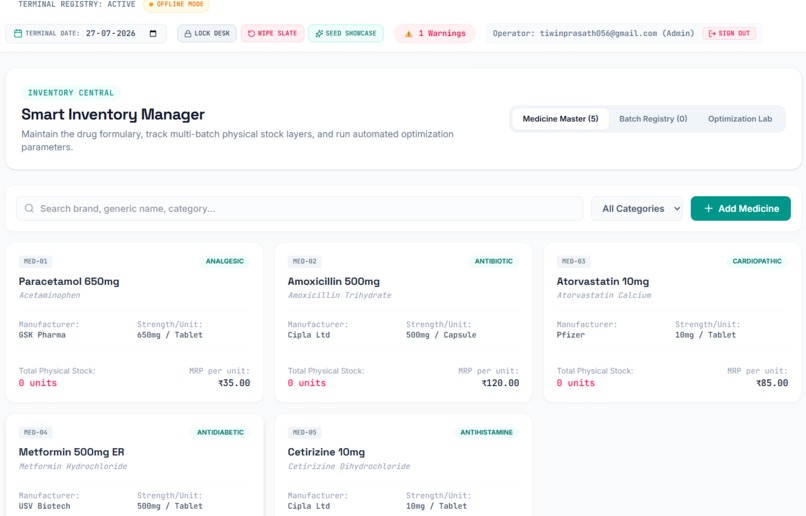
Task: Open the date picker icon in date field
Action: (x=153, y=33)
